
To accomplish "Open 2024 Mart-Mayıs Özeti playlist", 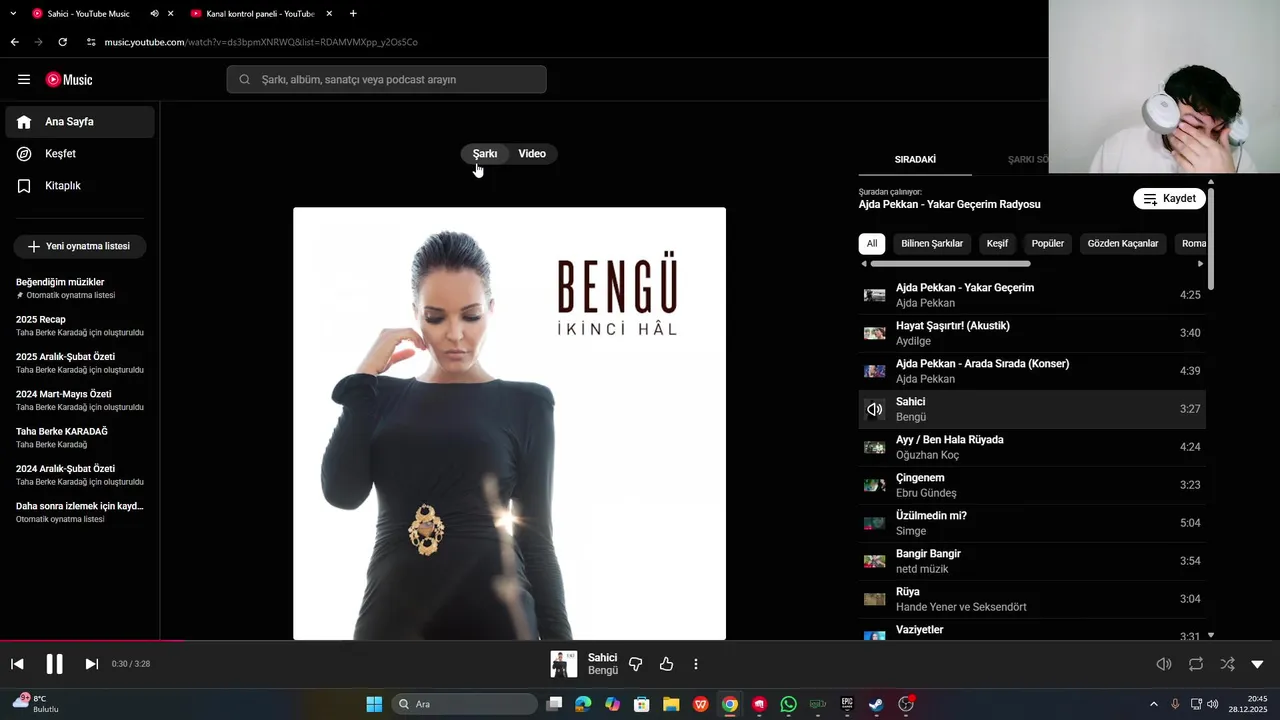I will point(80,400).
